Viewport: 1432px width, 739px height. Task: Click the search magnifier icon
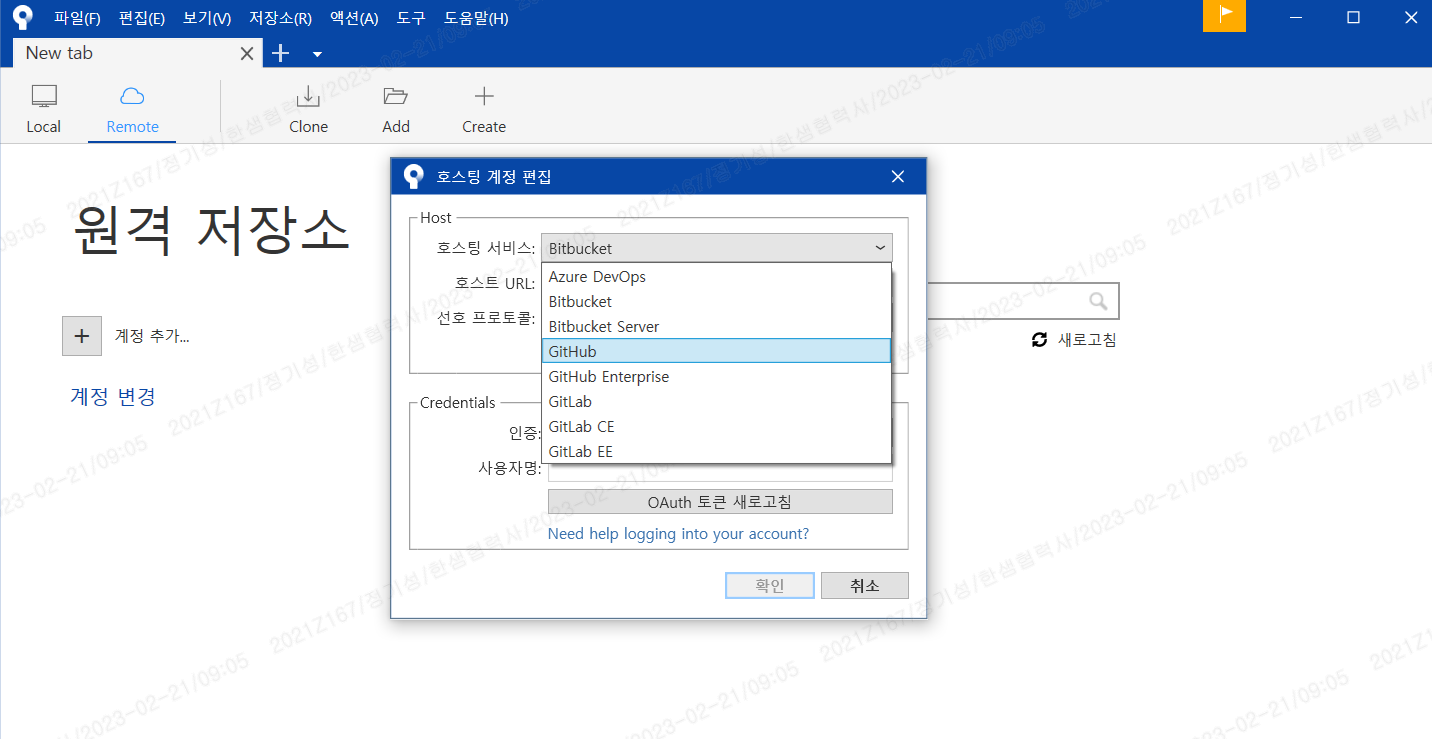click(1098, 301)
